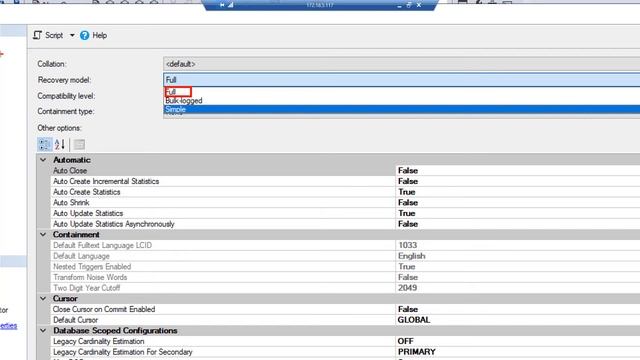
Task: Collapse the Automatic category
Action: pyautogui.click(x=43, y=160)
